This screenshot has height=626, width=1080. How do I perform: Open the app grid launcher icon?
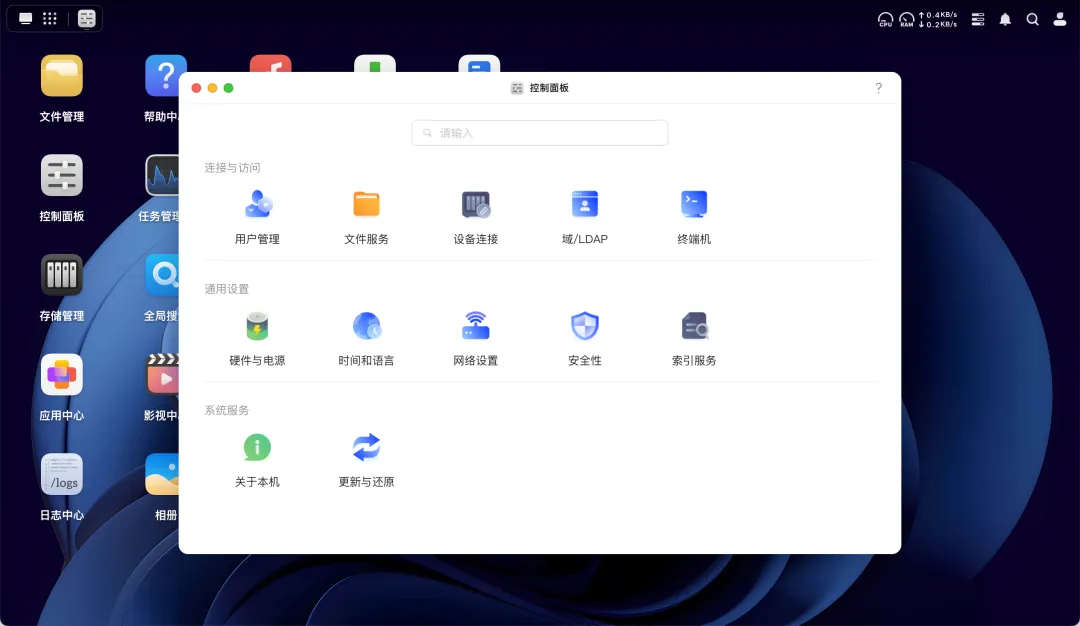50,19
